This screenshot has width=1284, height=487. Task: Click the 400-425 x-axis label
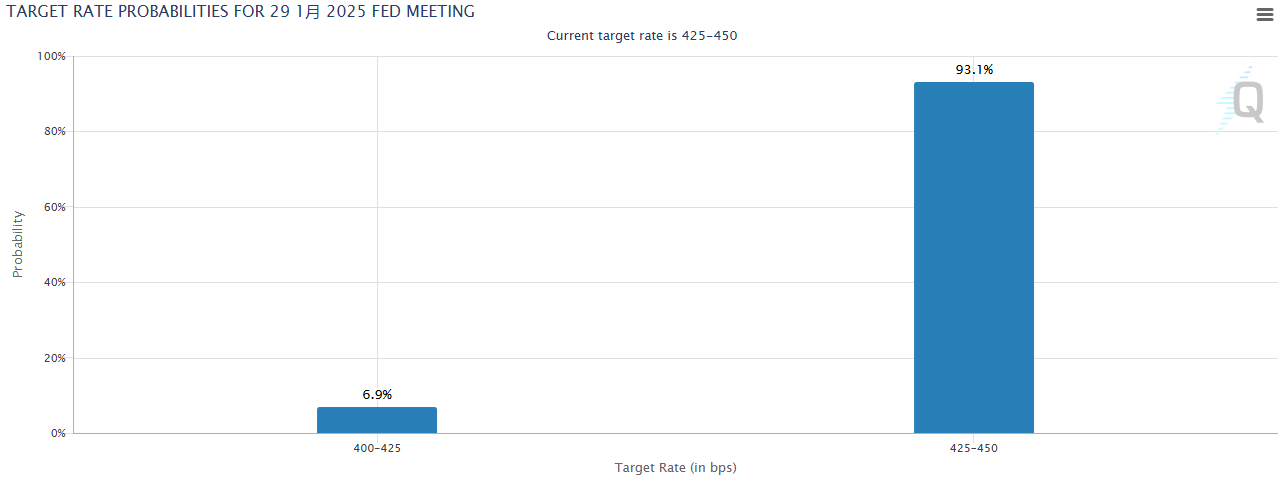pos(377,449)
